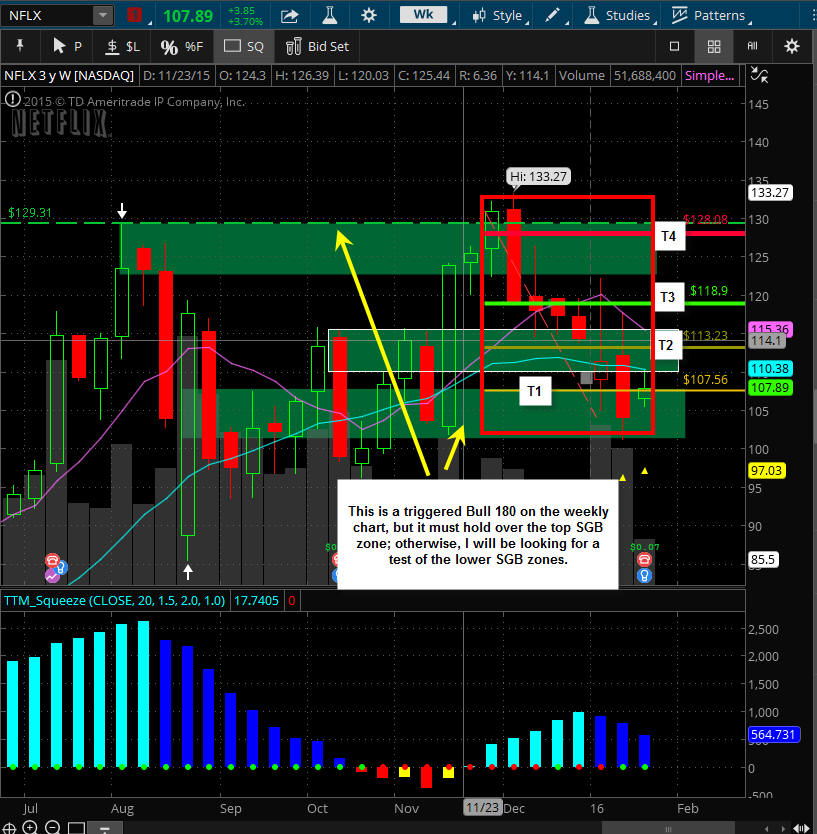Open the Wk timeframe selector
The image size is (817, 834).
(423, 15)
